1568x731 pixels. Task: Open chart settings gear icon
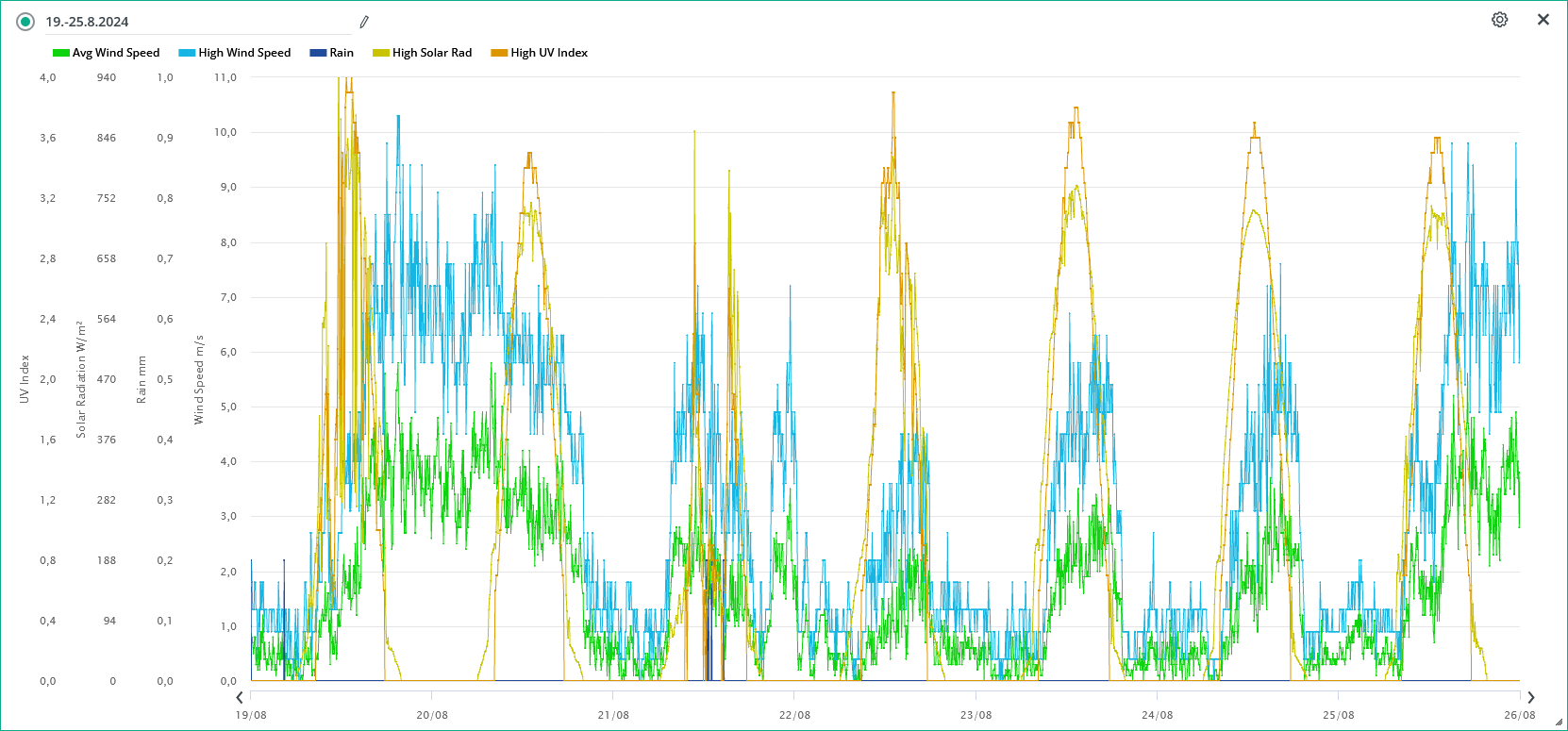(1499, 20)
